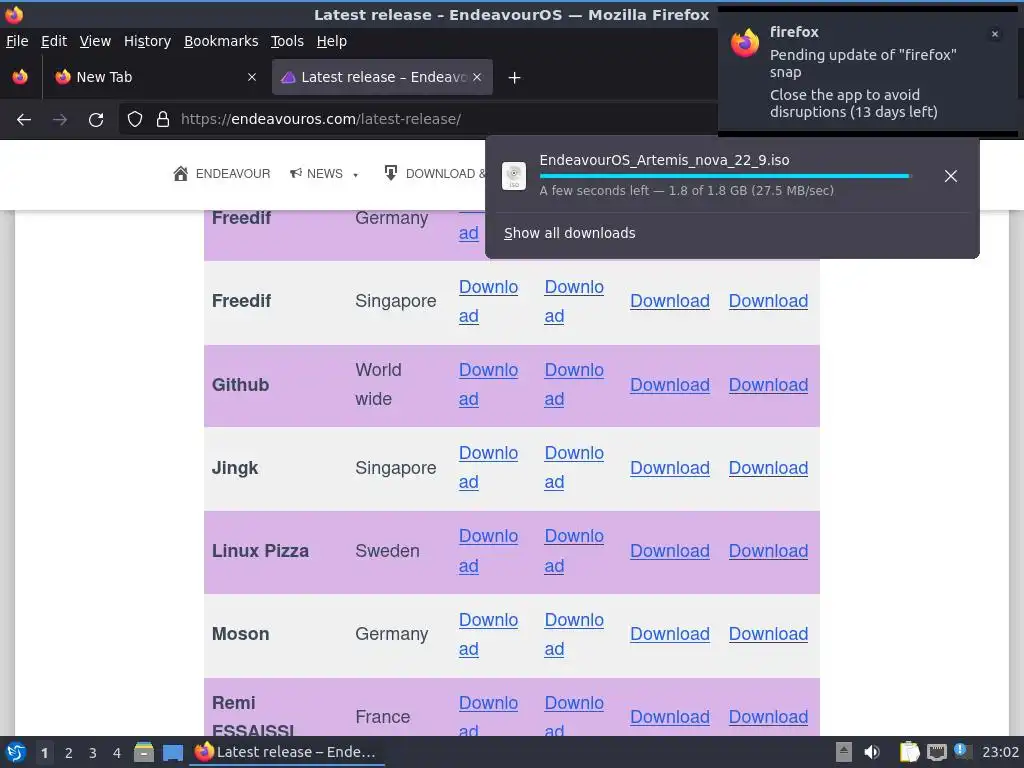
Task: Open the View menu
Action: (95, 41)
